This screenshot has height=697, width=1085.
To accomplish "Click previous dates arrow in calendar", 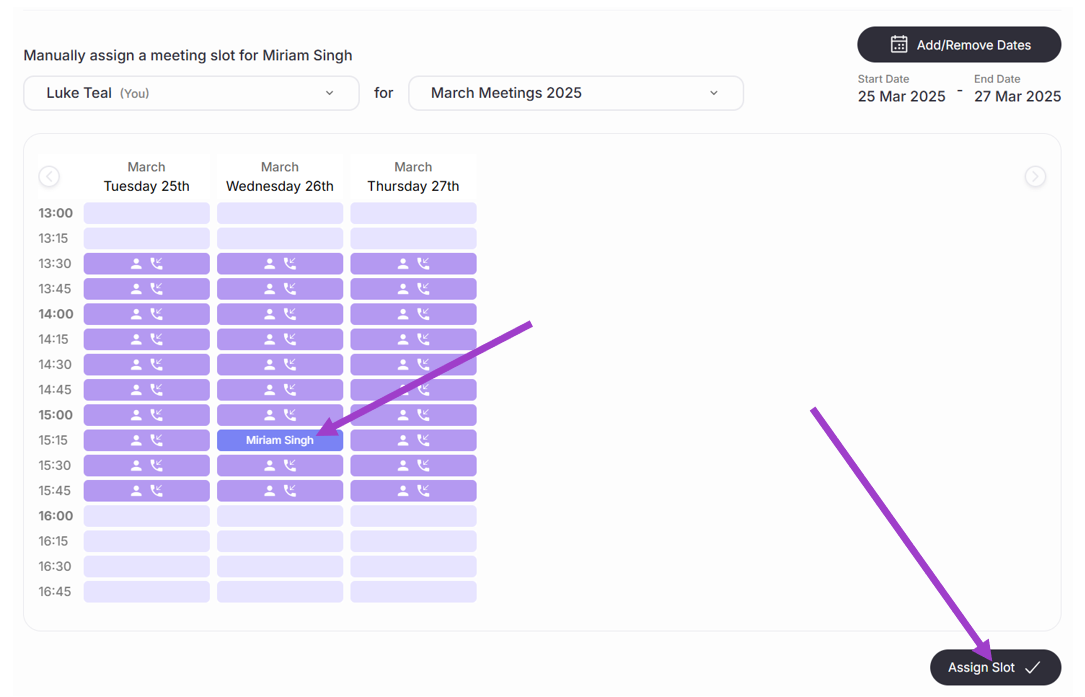I will click(49, 177).
